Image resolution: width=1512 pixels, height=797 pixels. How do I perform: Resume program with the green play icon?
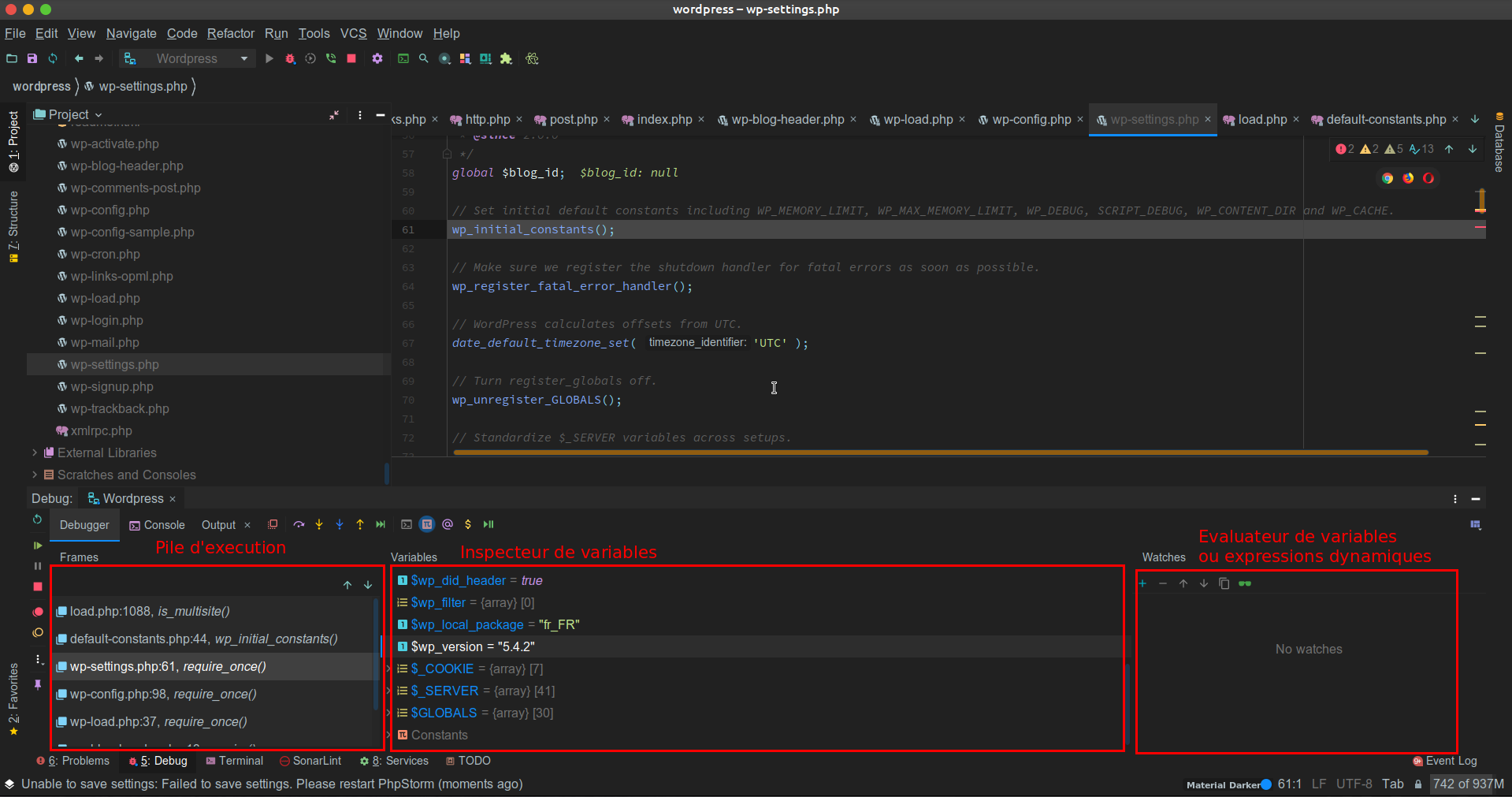coord(37,545)
